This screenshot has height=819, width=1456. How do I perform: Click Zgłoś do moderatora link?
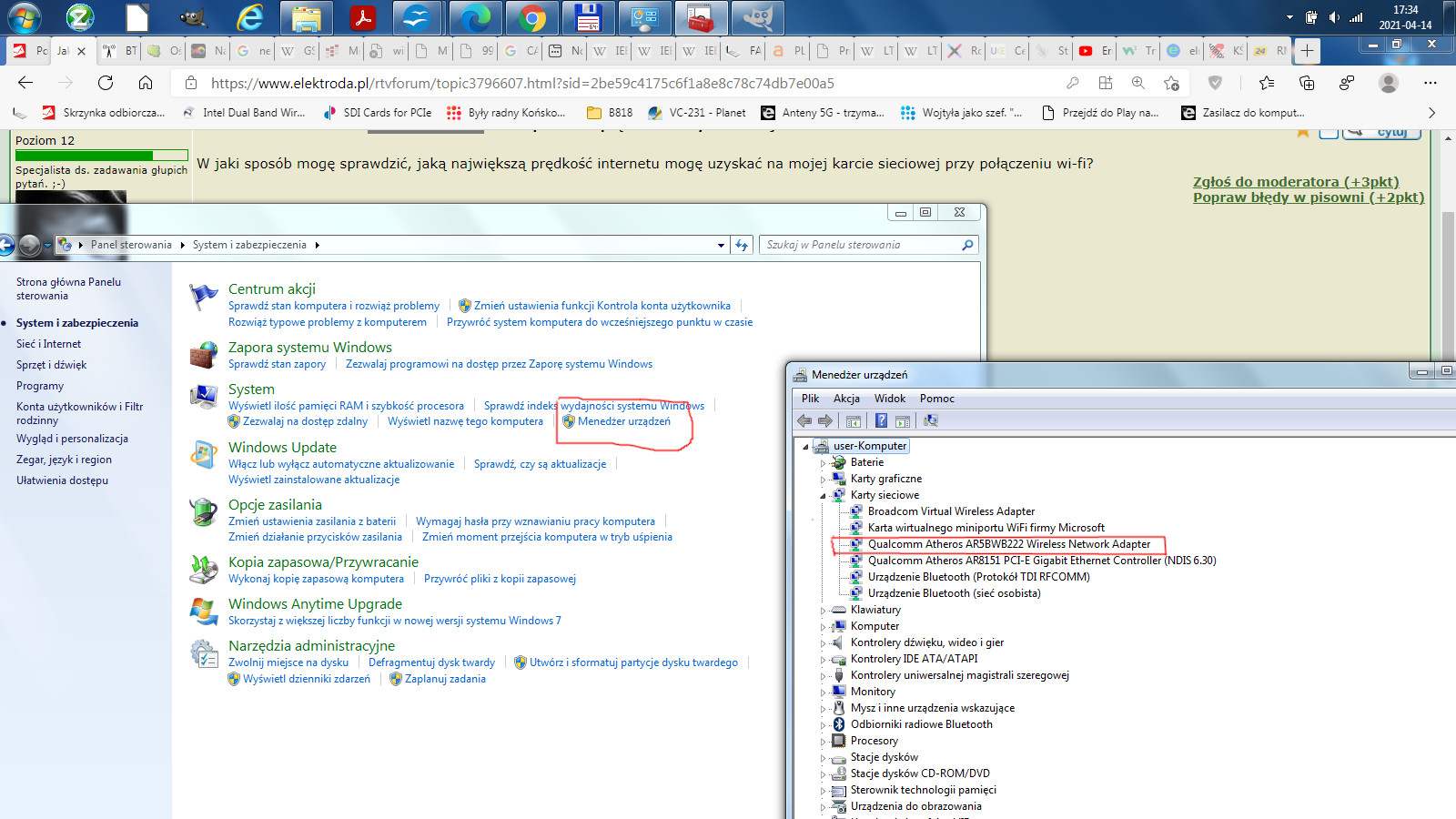click(x=1296, y=182)
